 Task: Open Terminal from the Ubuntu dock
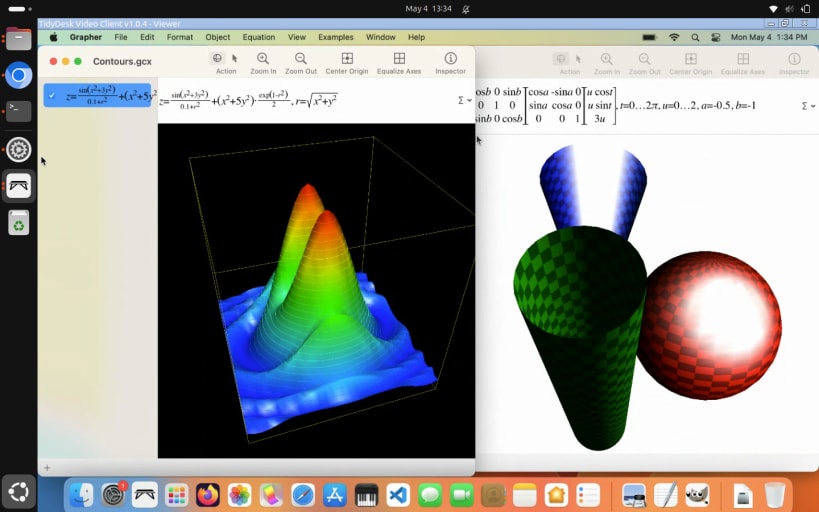coord(19,111)
